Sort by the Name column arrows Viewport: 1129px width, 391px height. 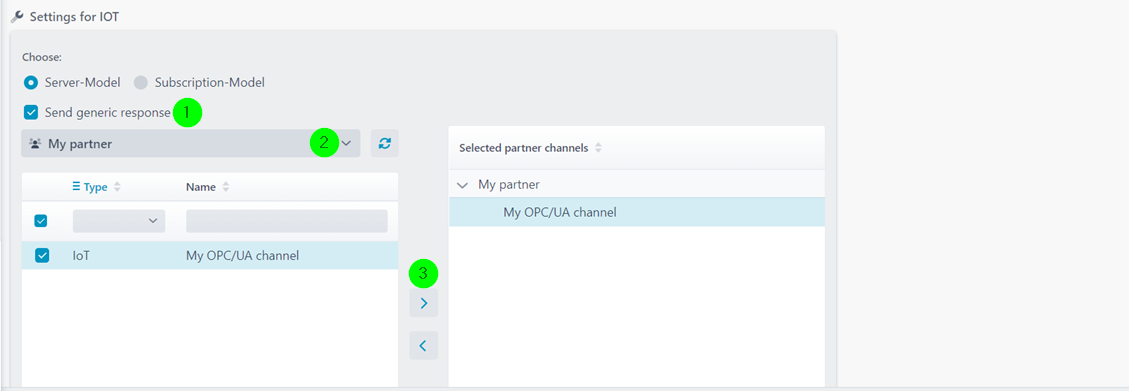tap(225, 187)
